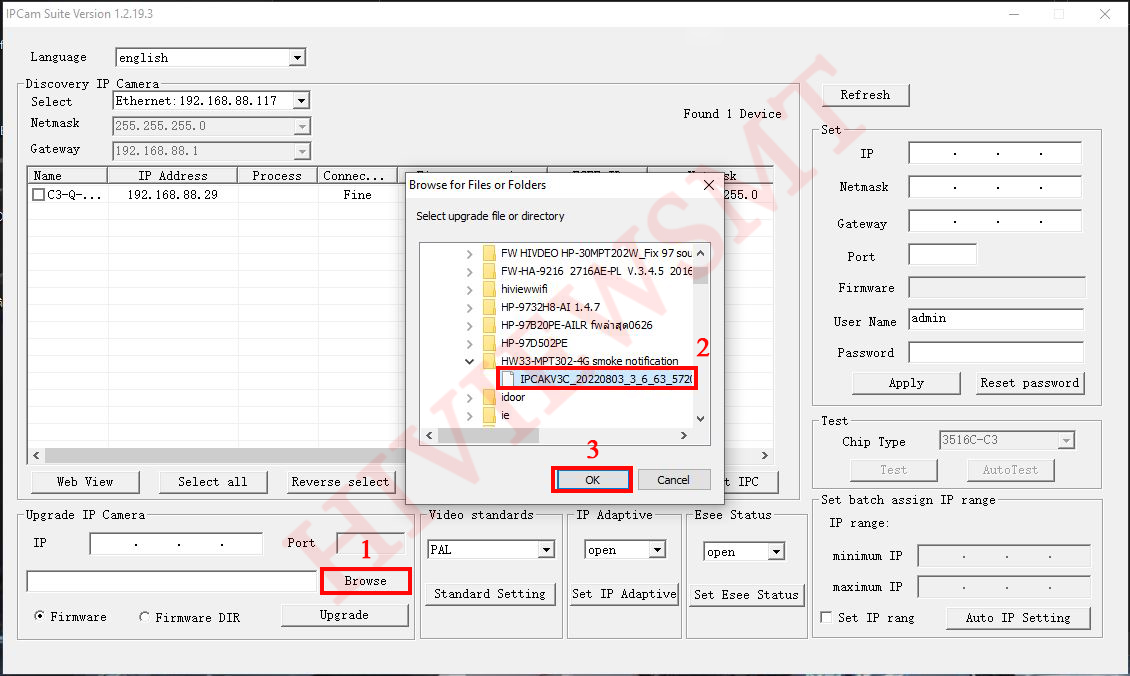Open the Language dropdown
The width and height of the screenshot is (1130, 676).
tap(296, 58)
